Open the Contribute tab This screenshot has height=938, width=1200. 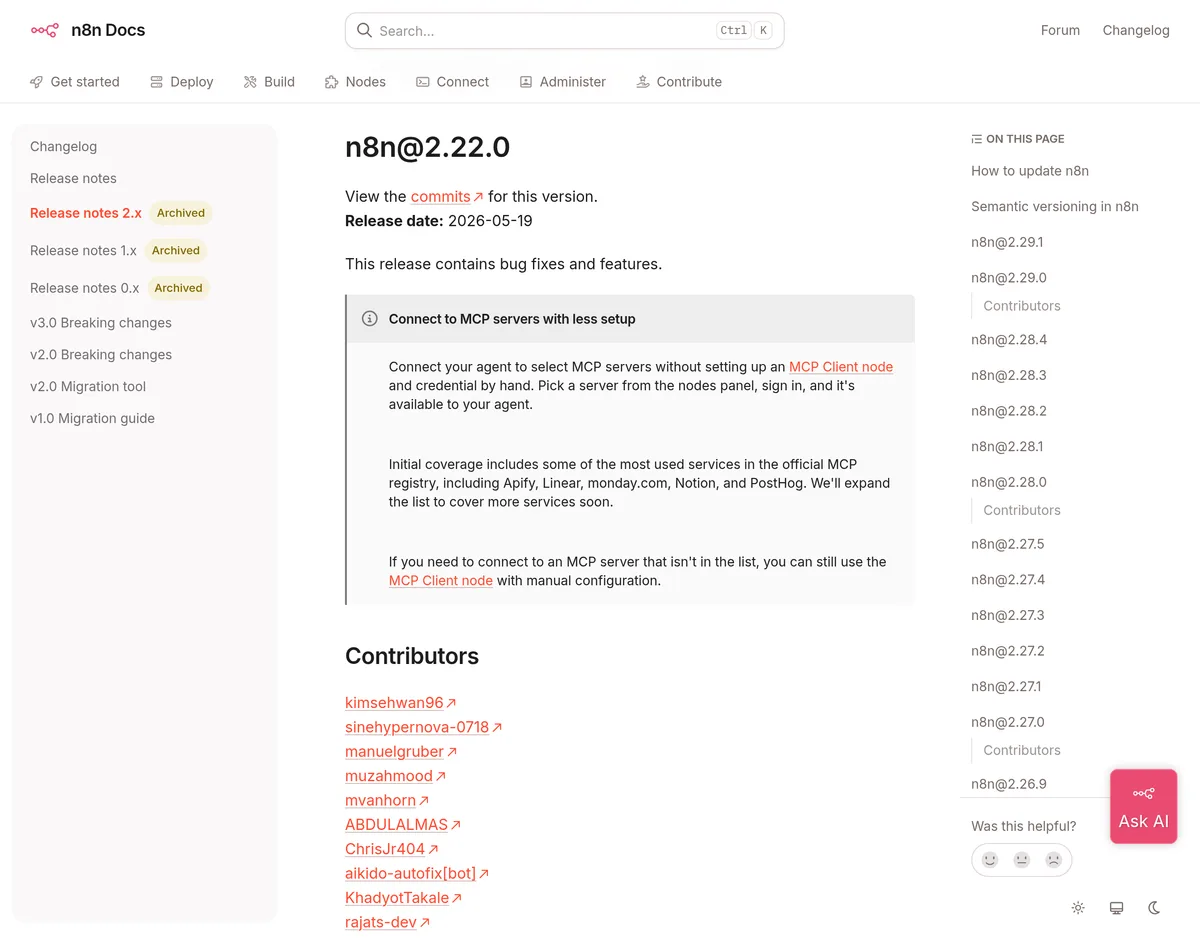click(679, 82)
